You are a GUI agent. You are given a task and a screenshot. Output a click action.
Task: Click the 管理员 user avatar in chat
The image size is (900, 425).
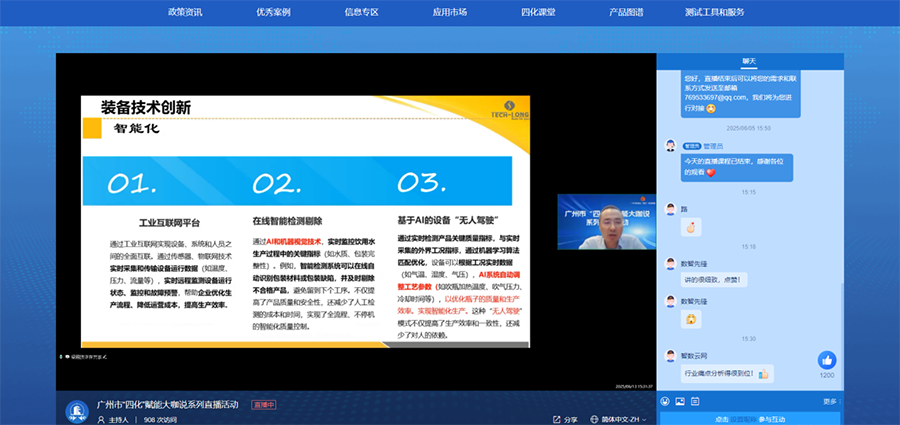tap(671, 145)
